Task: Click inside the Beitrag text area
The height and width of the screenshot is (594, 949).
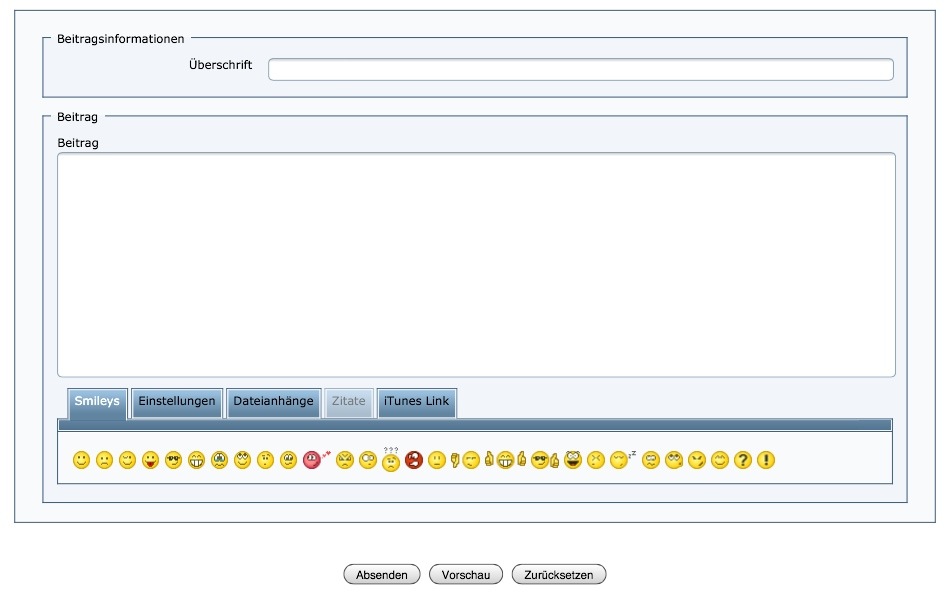Action: [x=476, y=265]
